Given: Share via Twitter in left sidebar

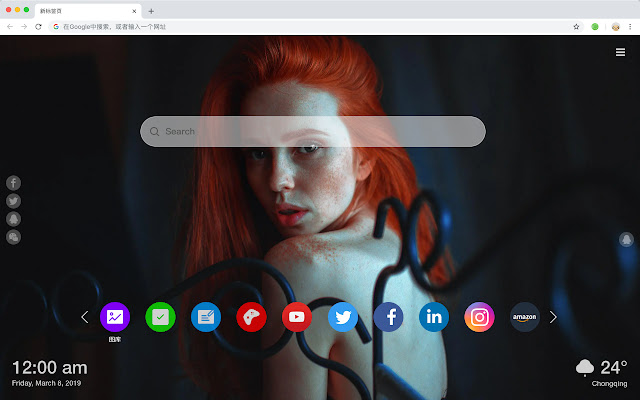Looking at the screenshot, I should (13, 201).
